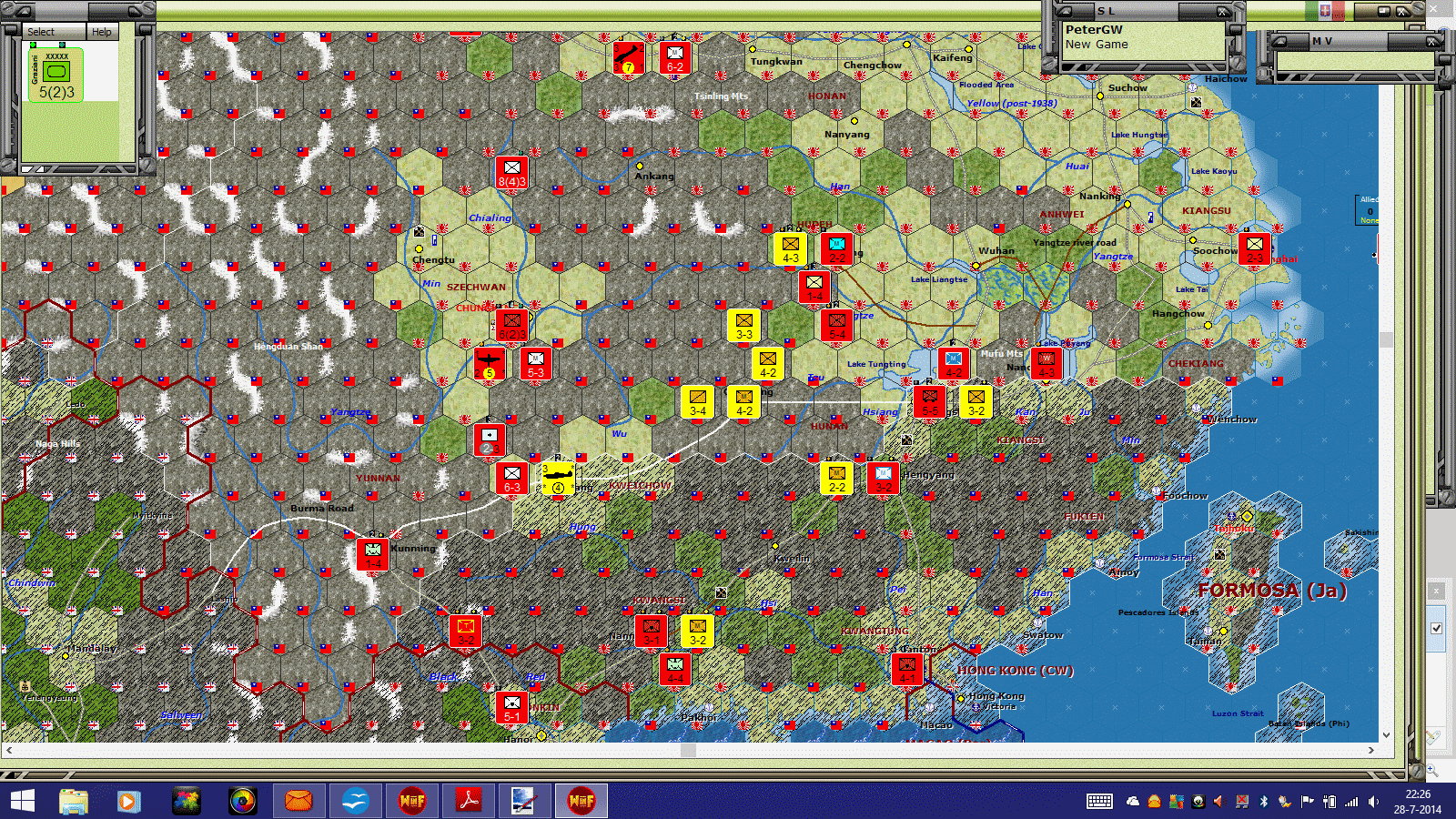The width and height of the screenshot is (1456, 819).
Task: Open the touch keyboard tray icon
Action: click(1099, 802)
